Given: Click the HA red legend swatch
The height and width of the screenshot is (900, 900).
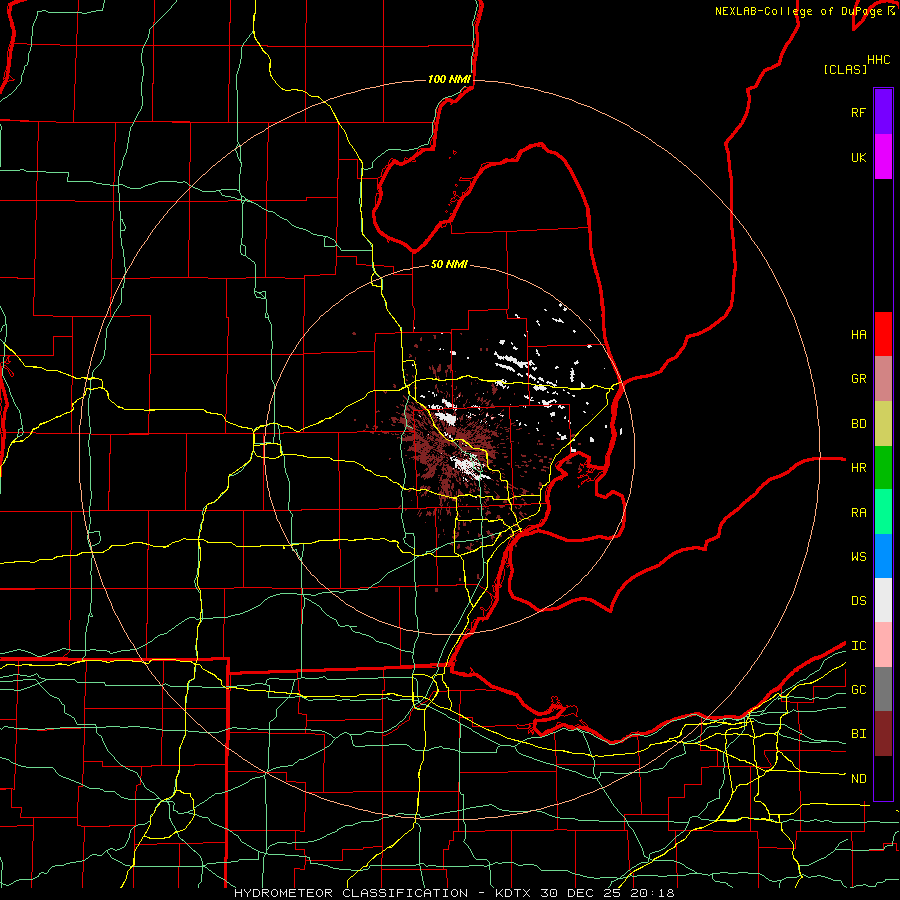Looking at the screenshot, I should 883,334.
